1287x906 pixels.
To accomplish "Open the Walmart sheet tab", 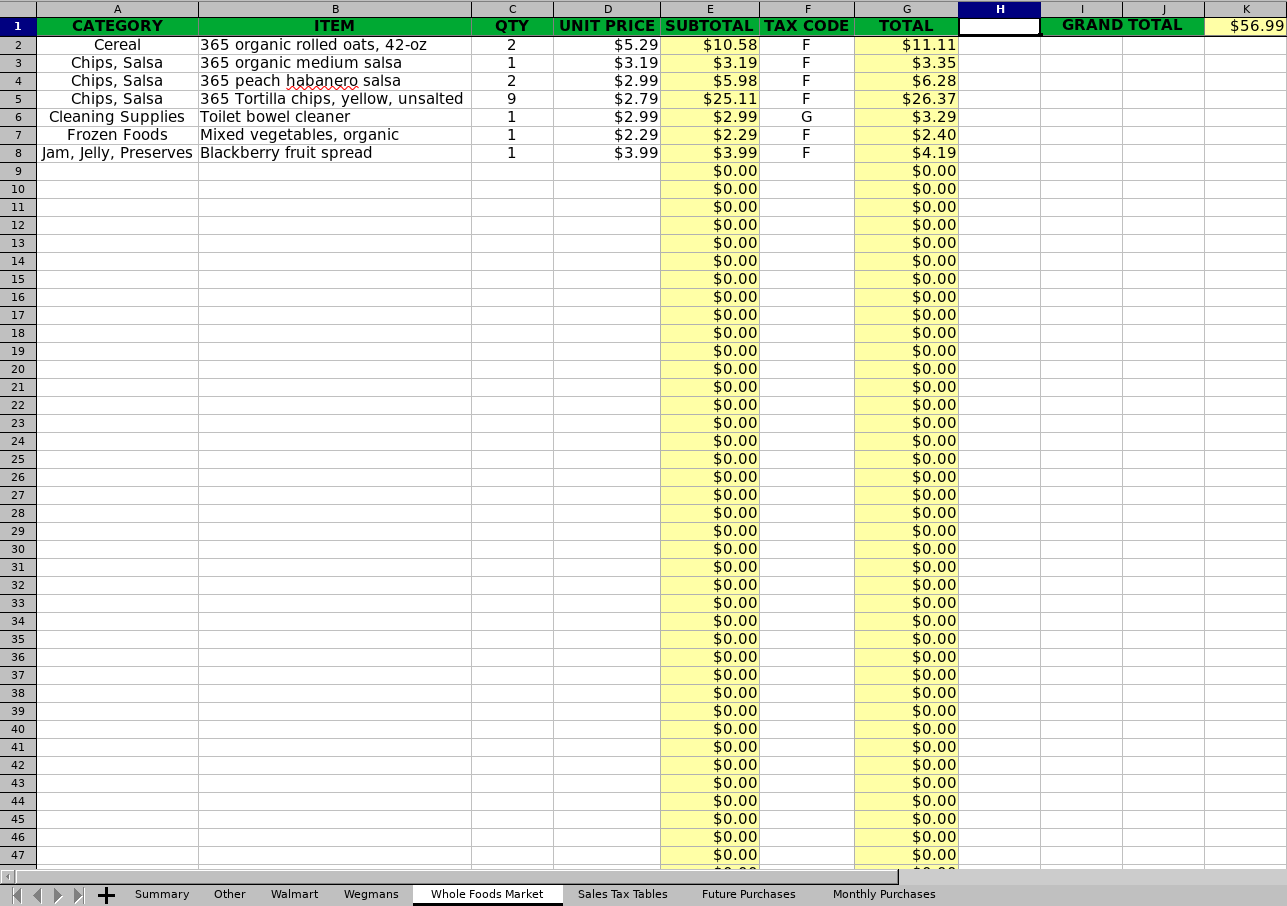I will coord(294,894).
